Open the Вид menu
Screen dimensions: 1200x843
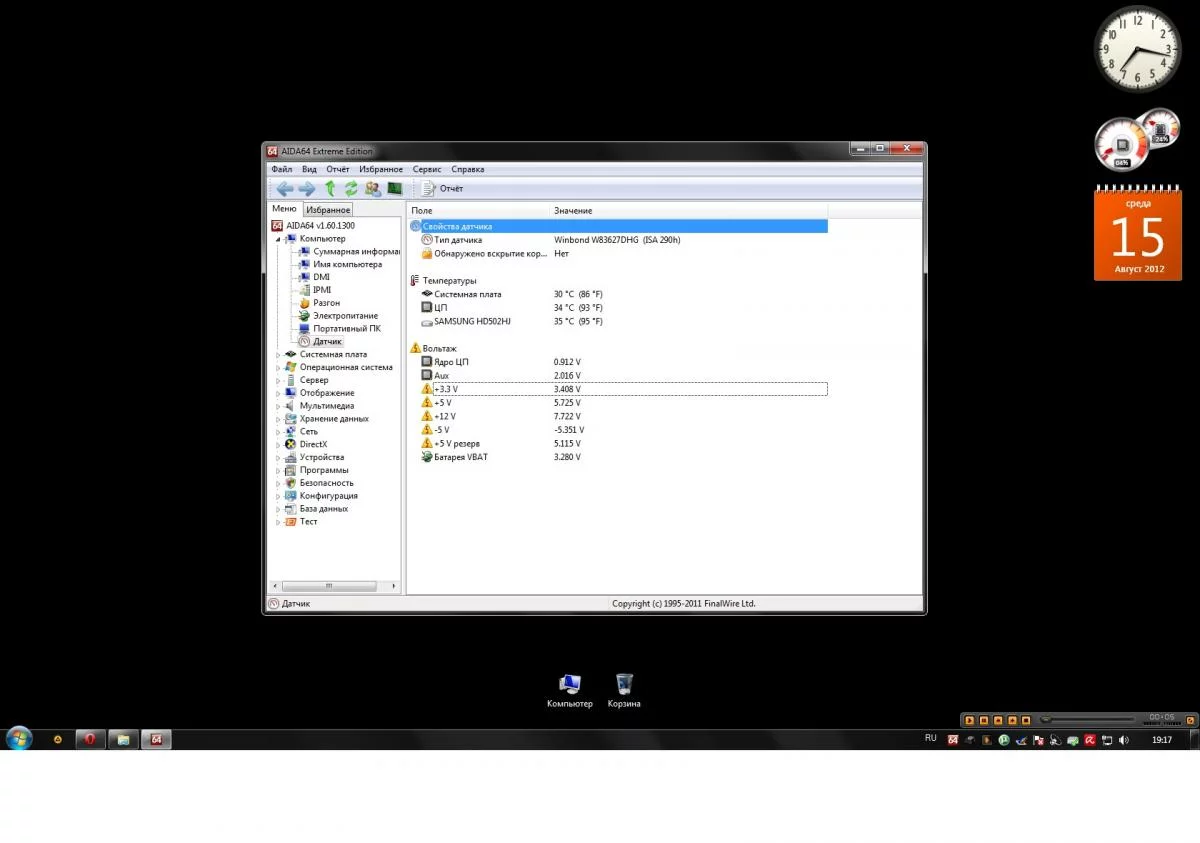(309, 169)
